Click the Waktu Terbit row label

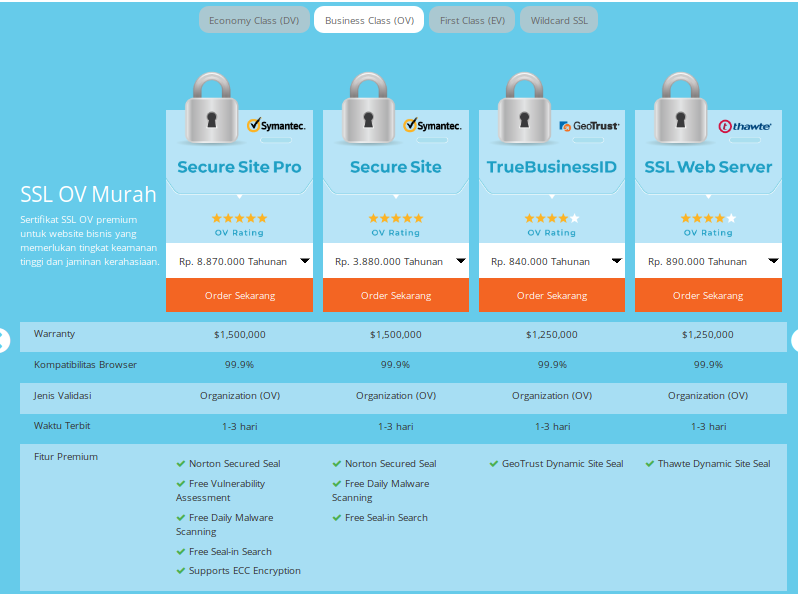click(x=62, y=426)
